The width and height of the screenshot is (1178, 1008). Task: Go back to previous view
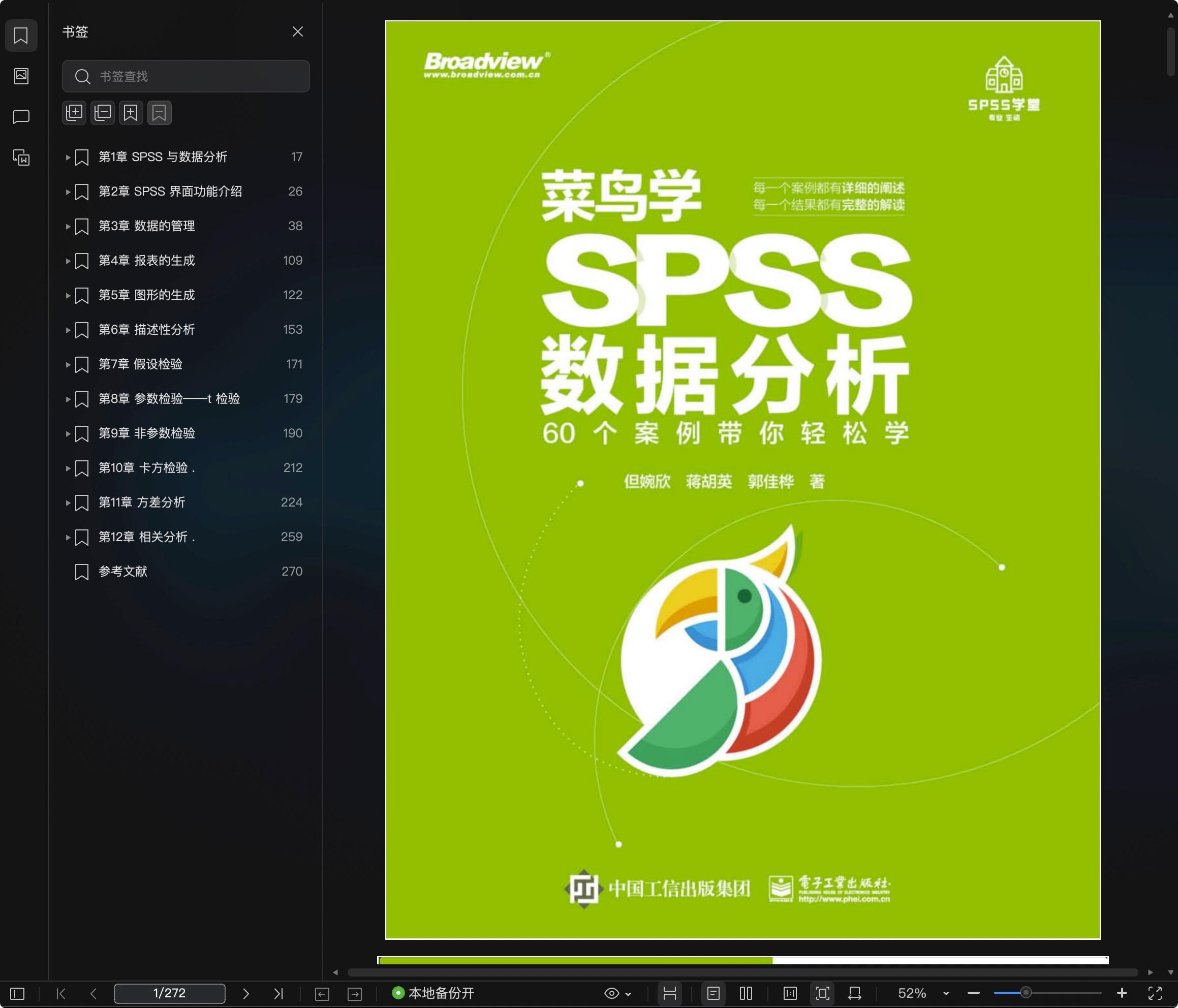tap(322, 993)
